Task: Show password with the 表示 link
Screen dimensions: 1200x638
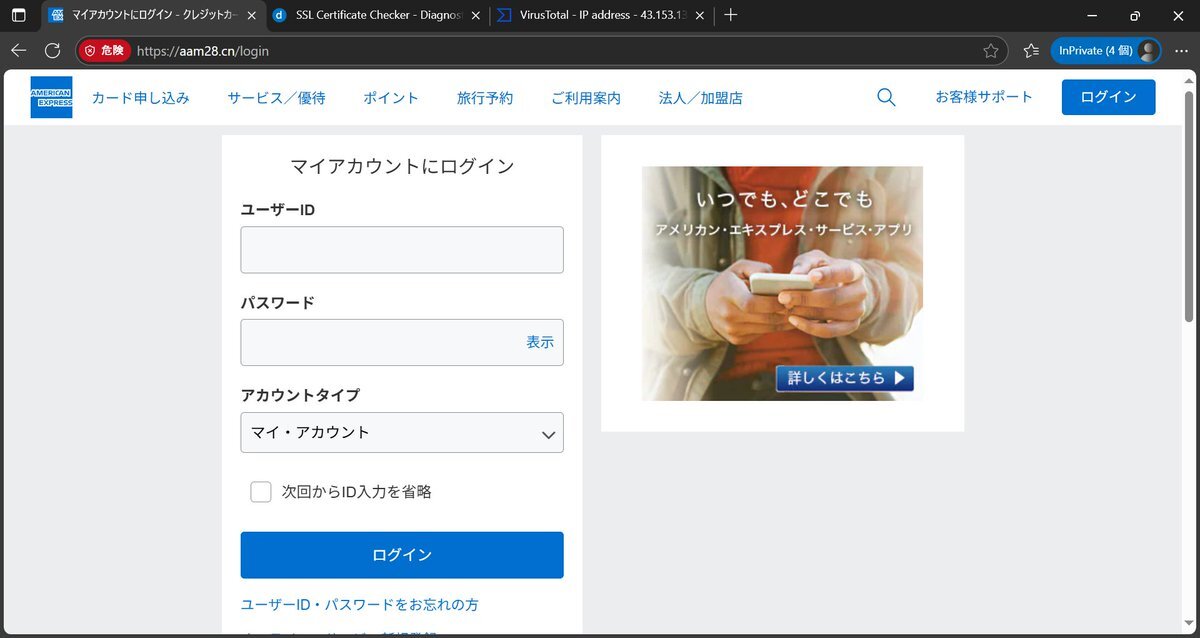Action: pyautogui.click(x=540, y=342)
